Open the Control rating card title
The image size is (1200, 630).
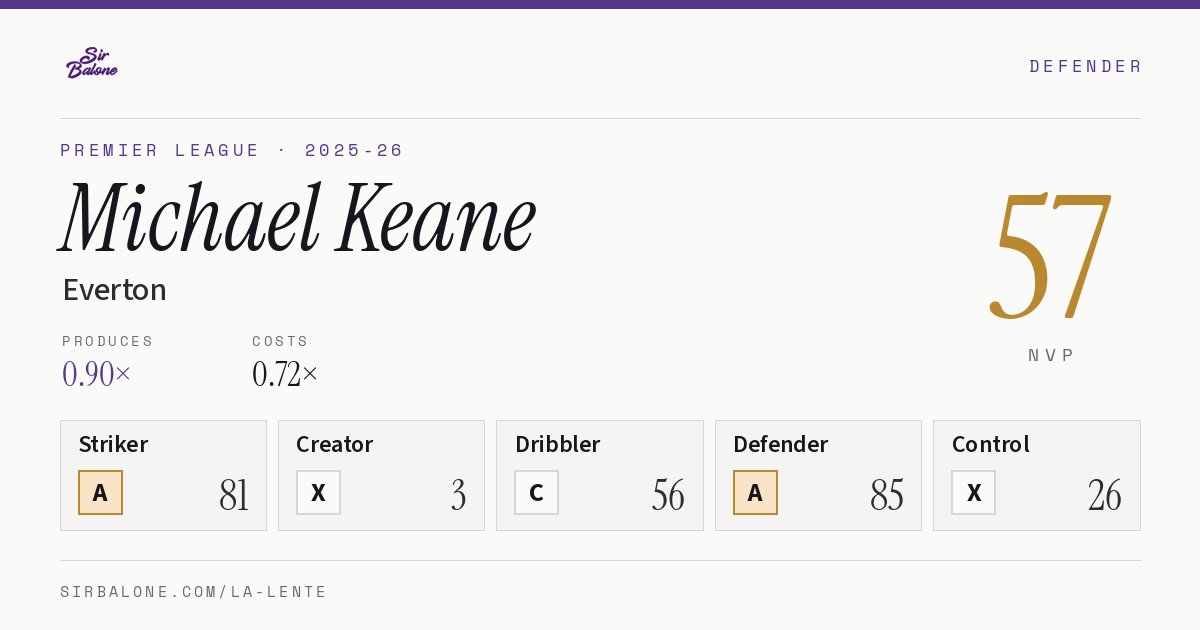pos(990,444)
